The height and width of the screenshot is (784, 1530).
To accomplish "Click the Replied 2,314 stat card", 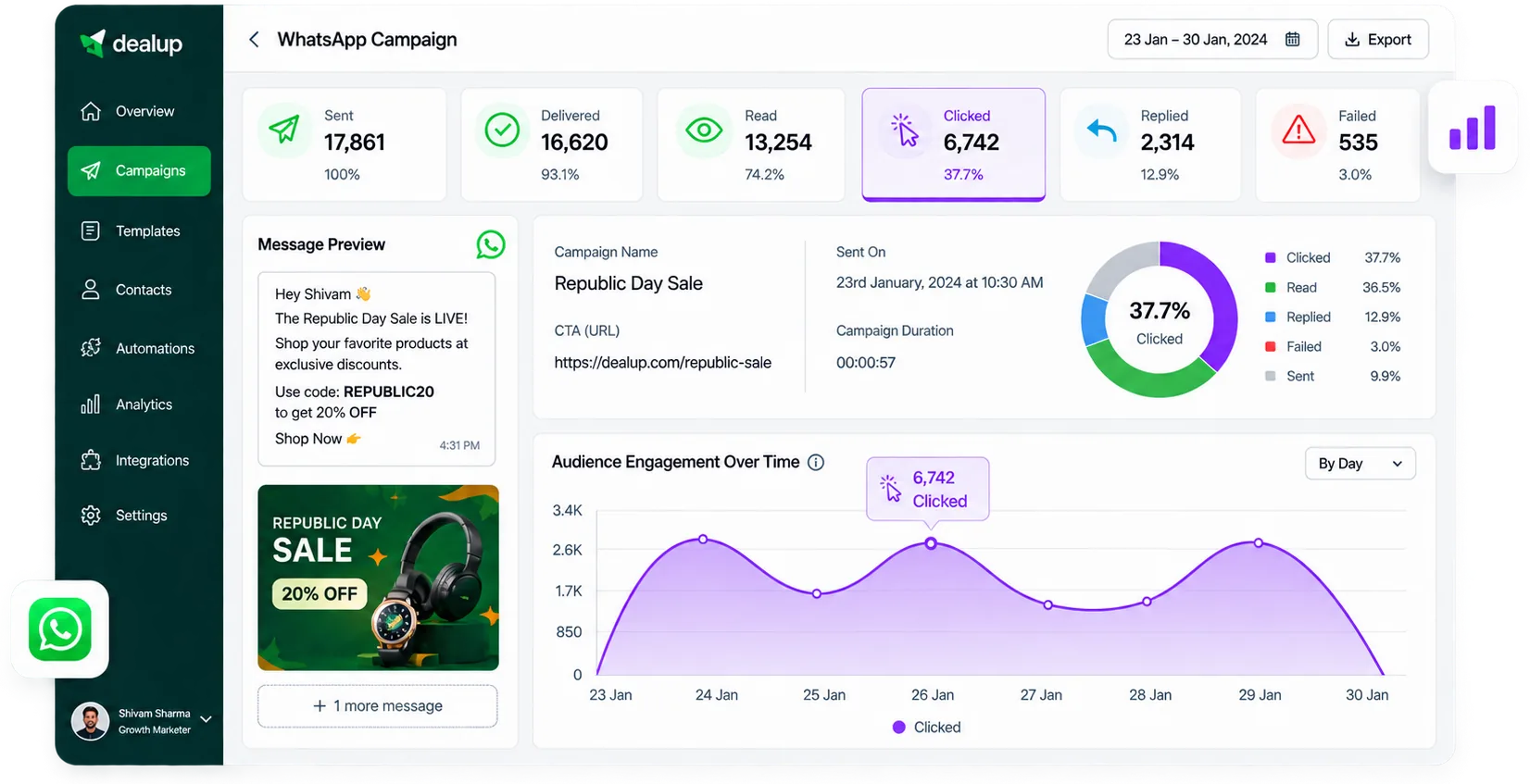I will [1149, 144].
